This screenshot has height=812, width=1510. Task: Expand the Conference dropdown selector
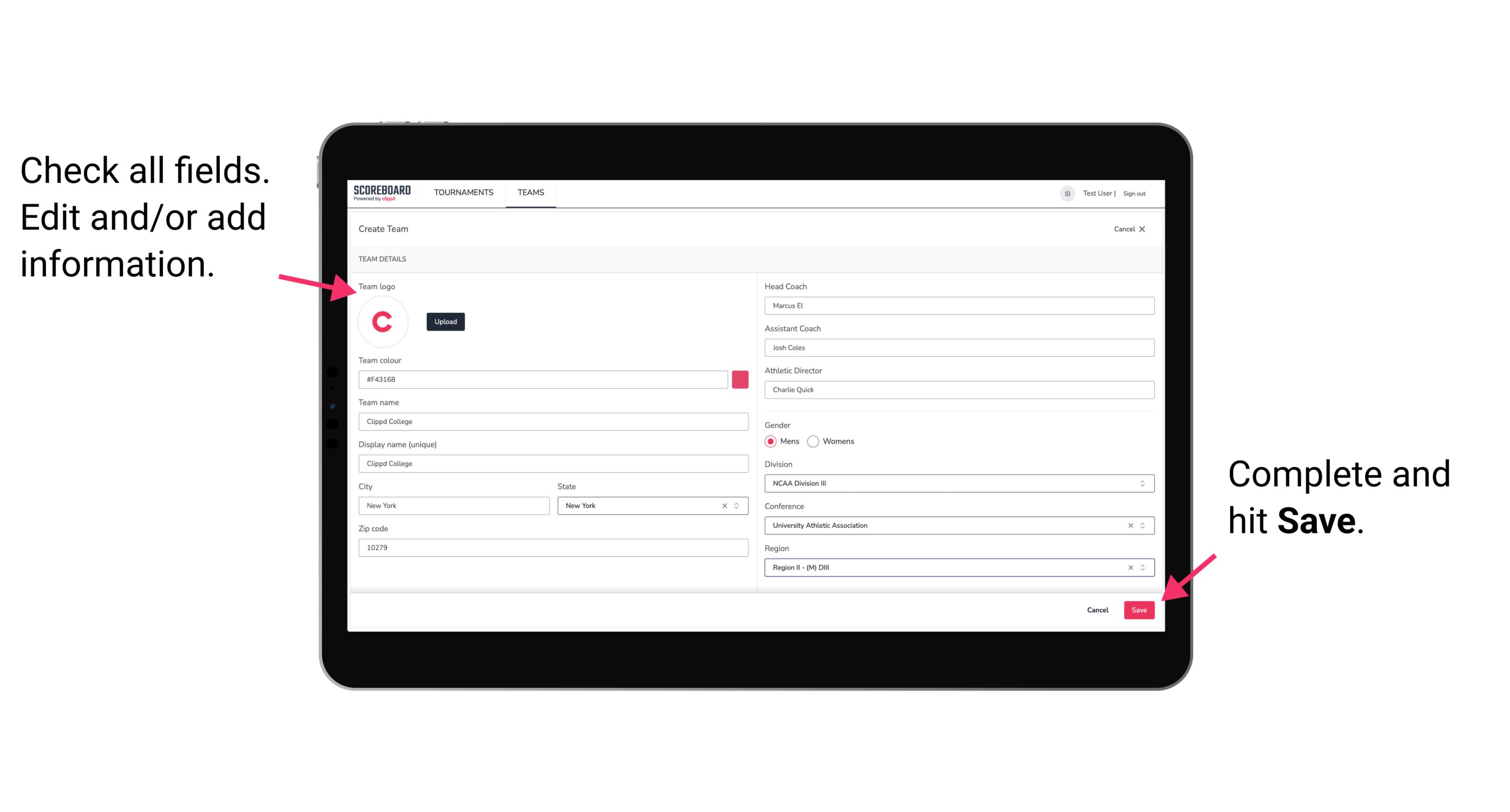1143,525
